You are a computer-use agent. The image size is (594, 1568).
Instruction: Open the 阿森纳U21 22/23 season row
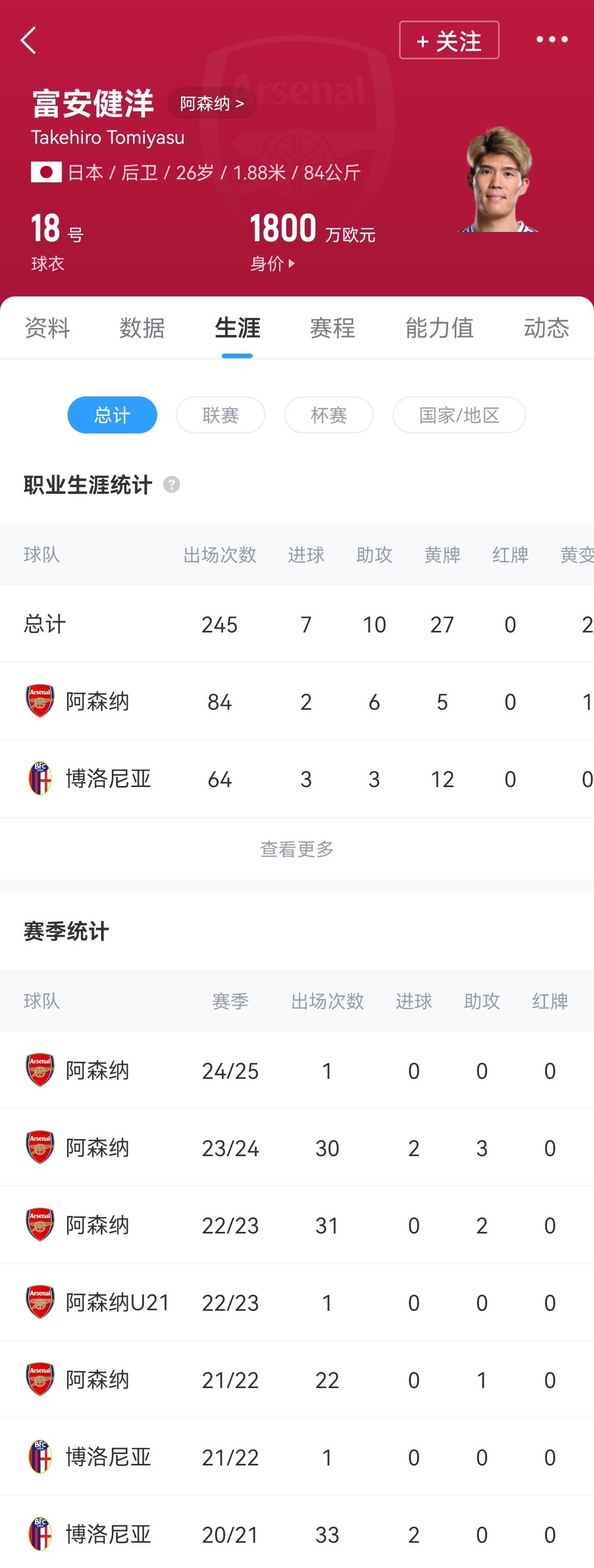[x=297, y=1302]
